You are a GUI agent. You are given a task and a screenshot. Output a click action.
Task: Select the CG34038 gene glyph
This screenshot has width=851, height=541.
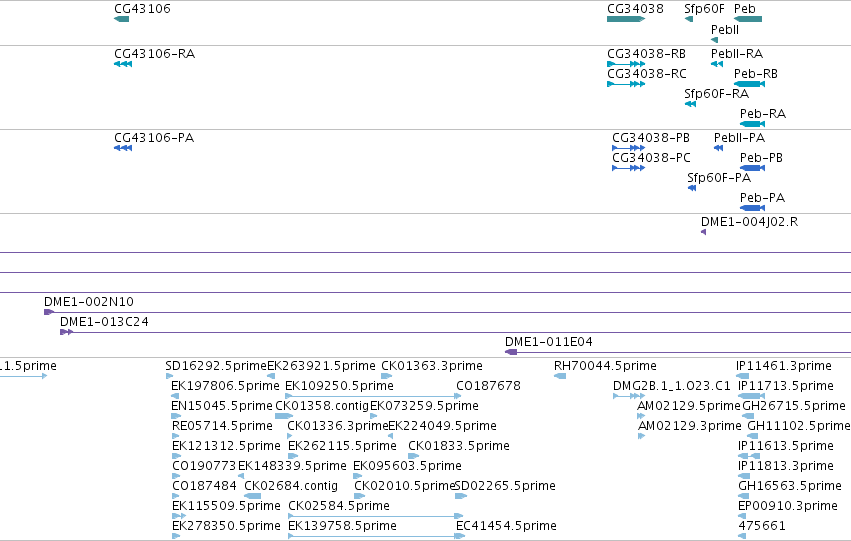pos(626,19)
